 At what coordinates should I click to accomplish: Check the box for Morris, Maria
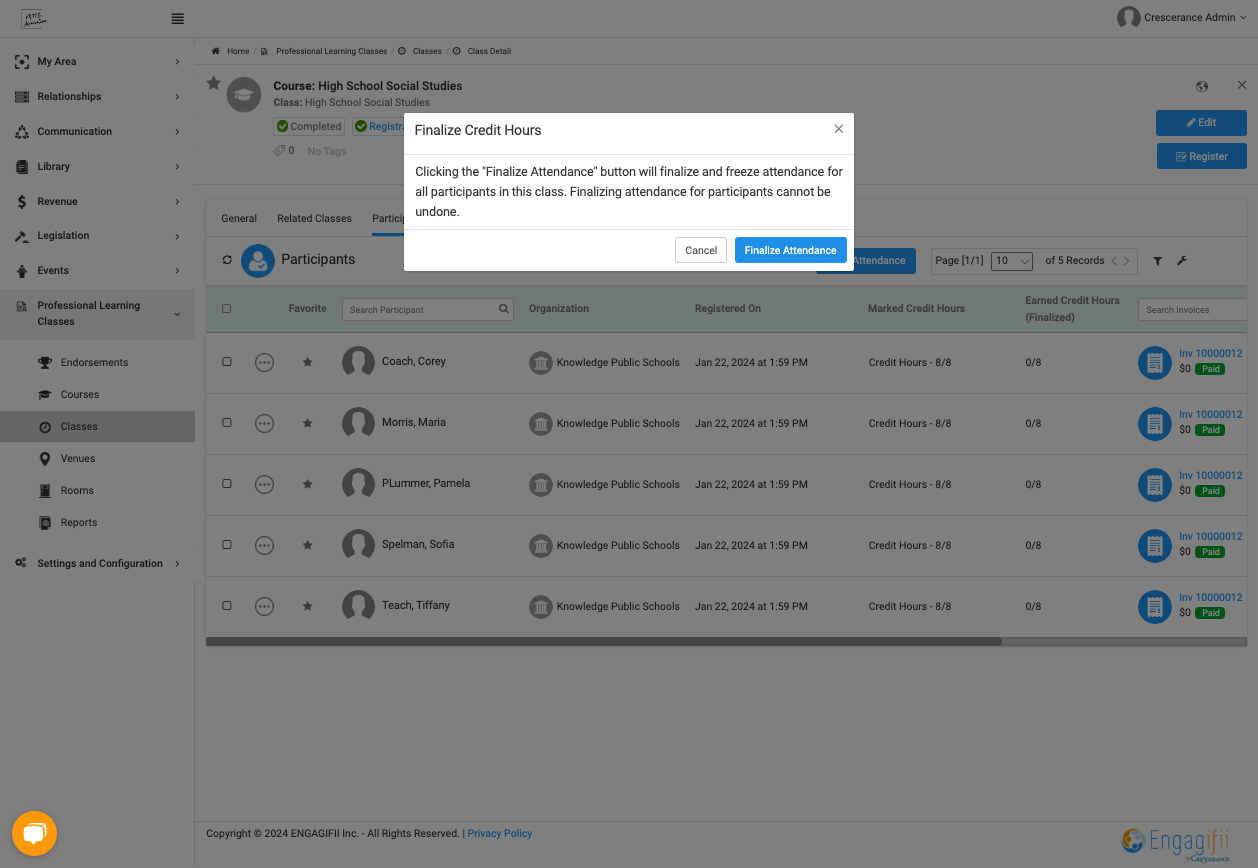click(227, 423)
